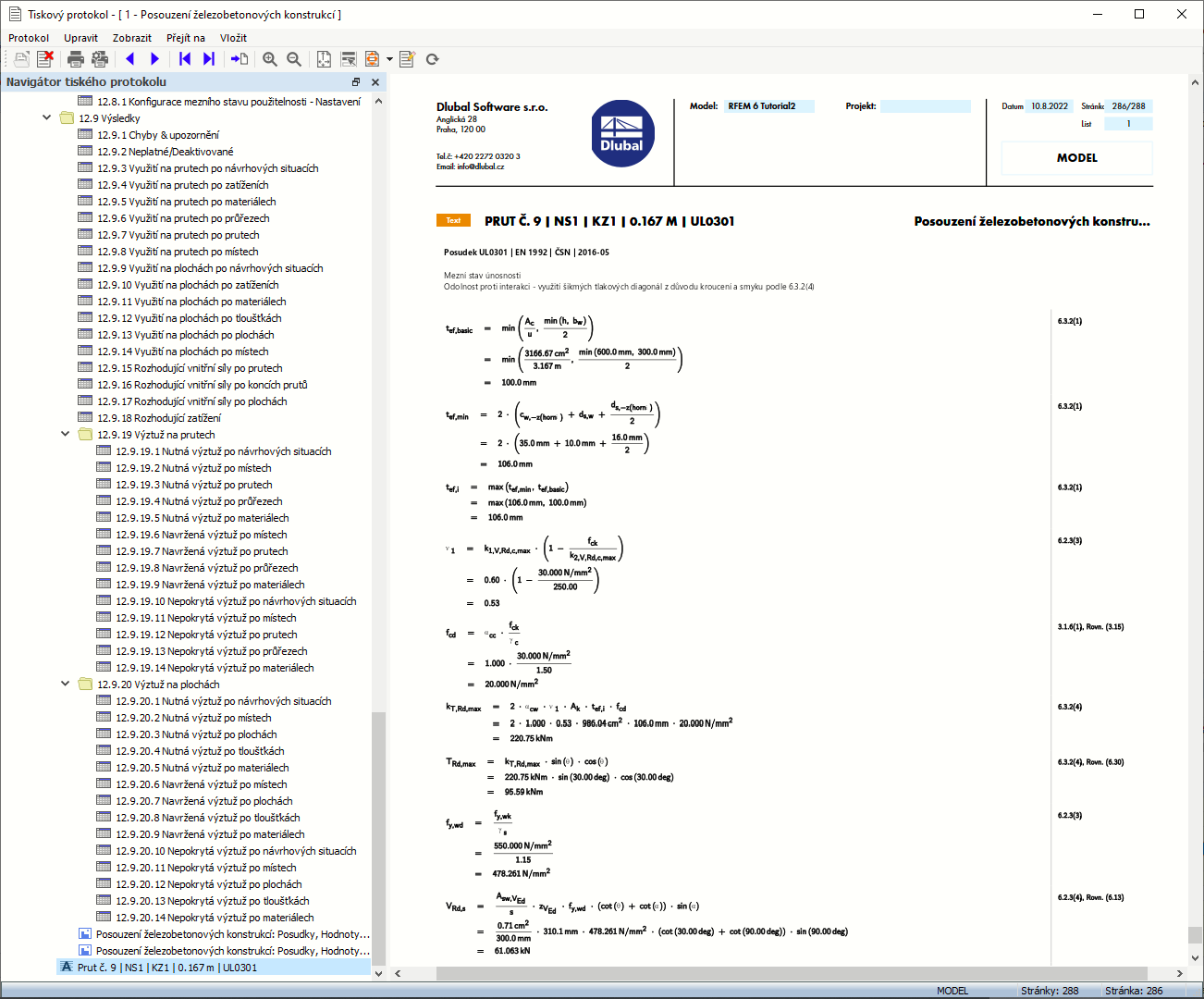Select 12.9.19.9 Navržená výztuž po materiálech
Screen dimensions: 1204x999
point(210,585)
